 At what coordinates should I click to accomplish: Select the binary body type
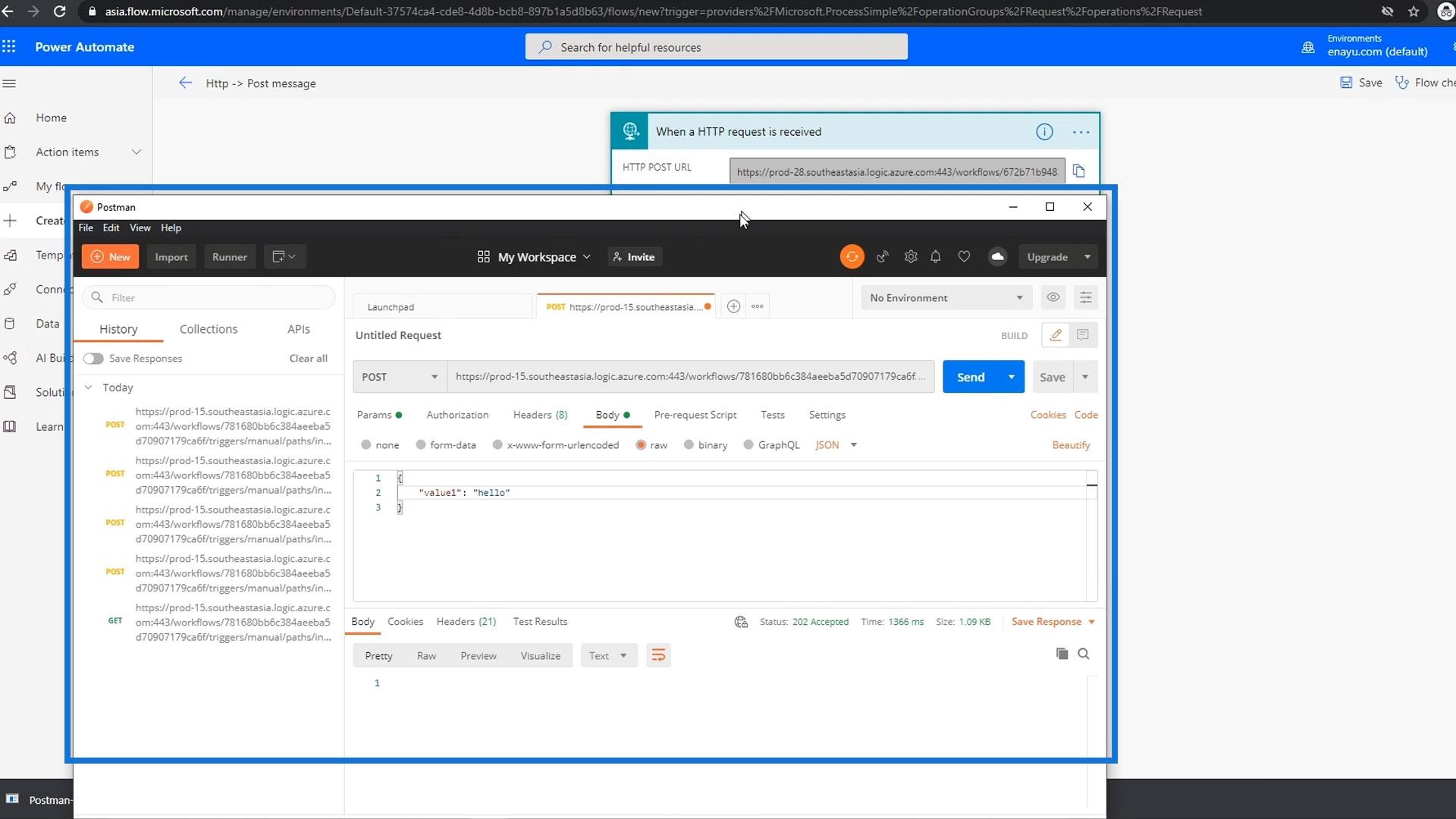689,445
